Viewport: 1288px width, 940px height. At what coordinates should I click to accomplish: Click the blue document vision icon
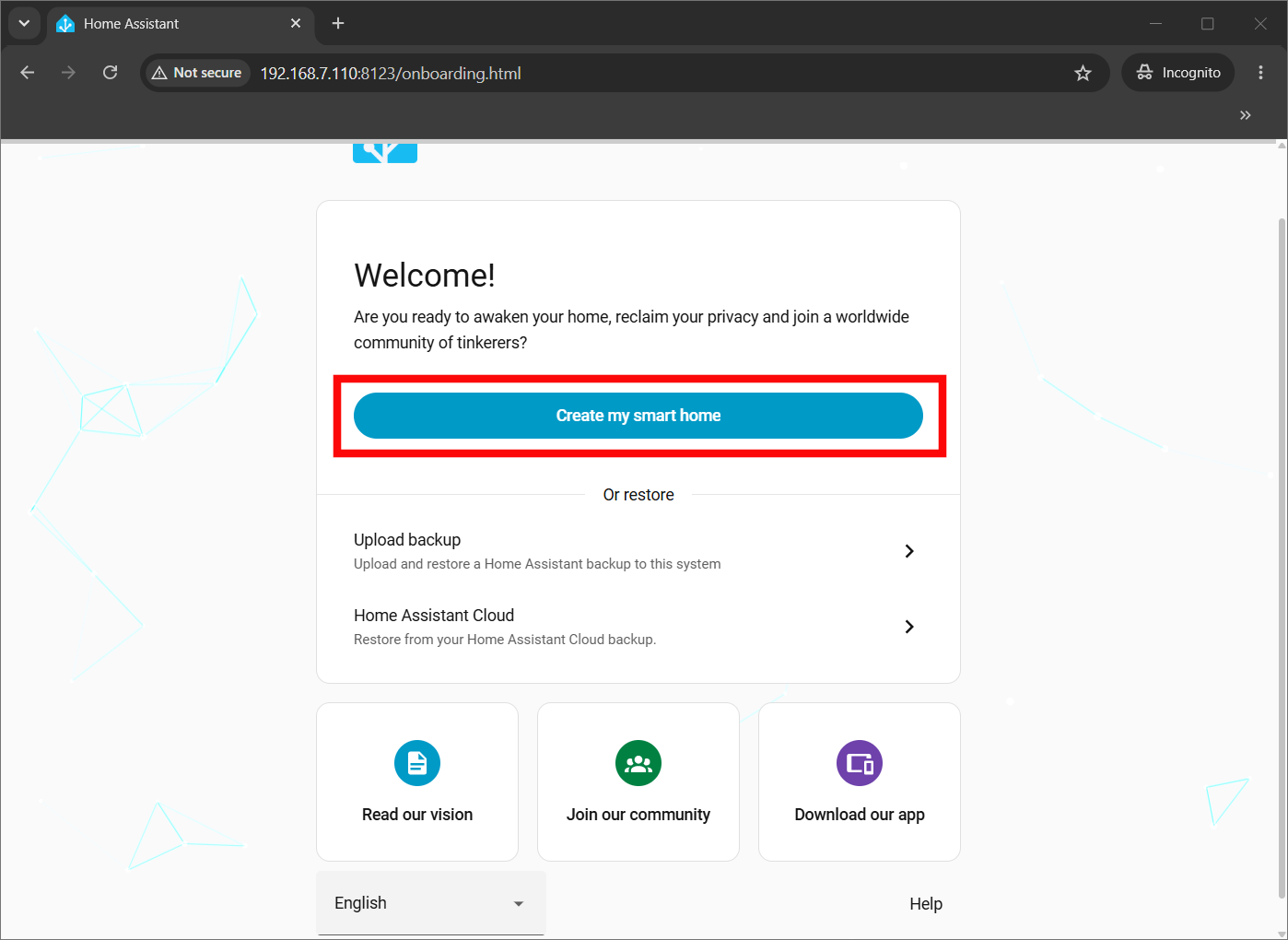417,763
